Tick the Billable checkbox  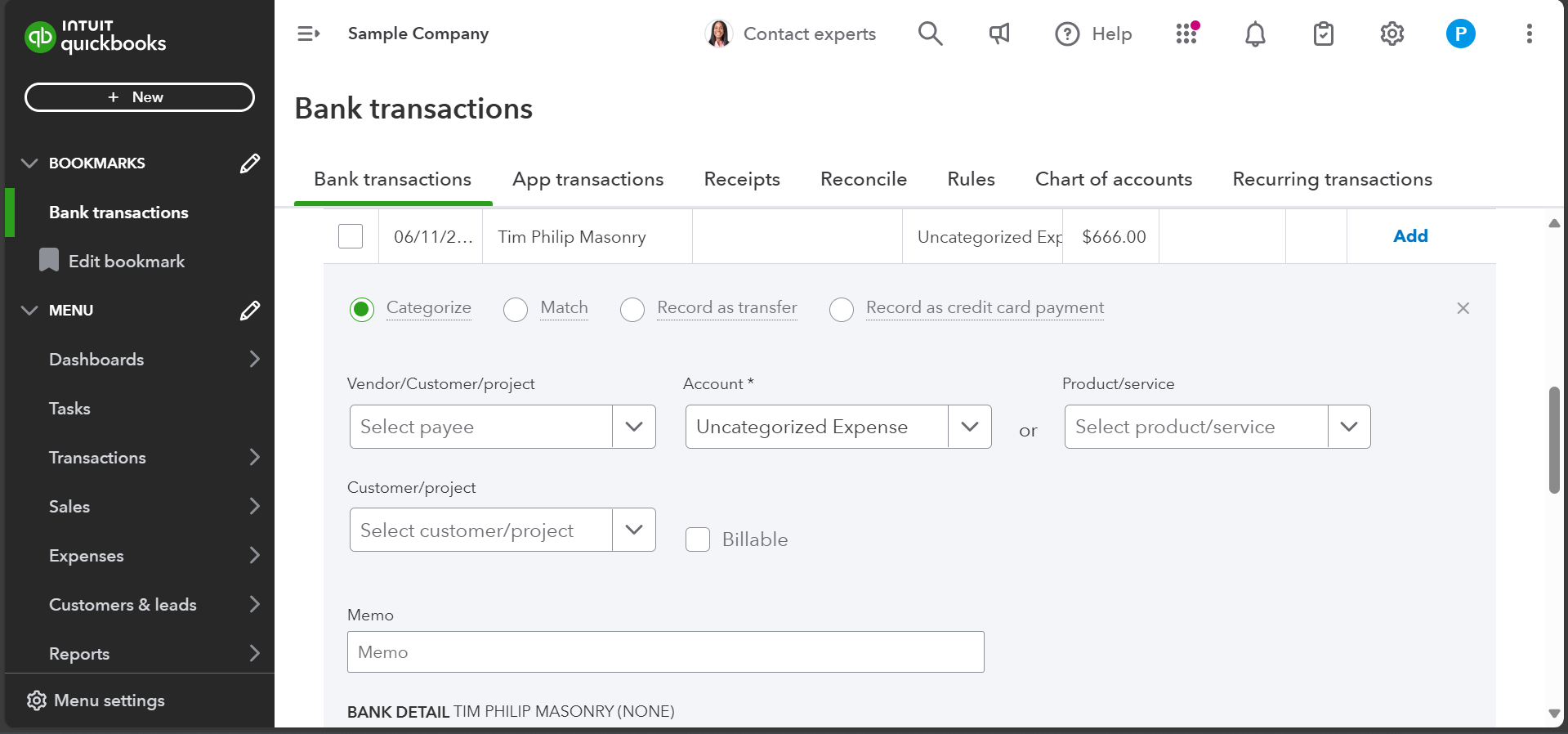[698, 539]
